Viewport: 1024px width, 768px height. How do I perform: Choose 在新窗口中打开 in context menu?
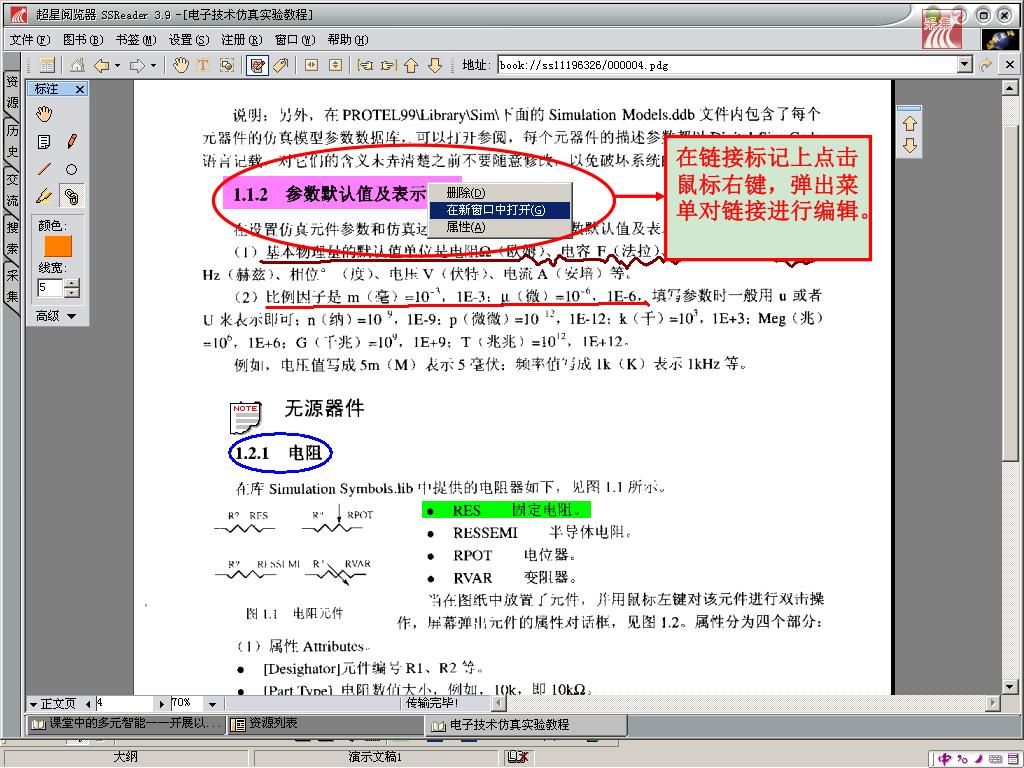point(499,210)
